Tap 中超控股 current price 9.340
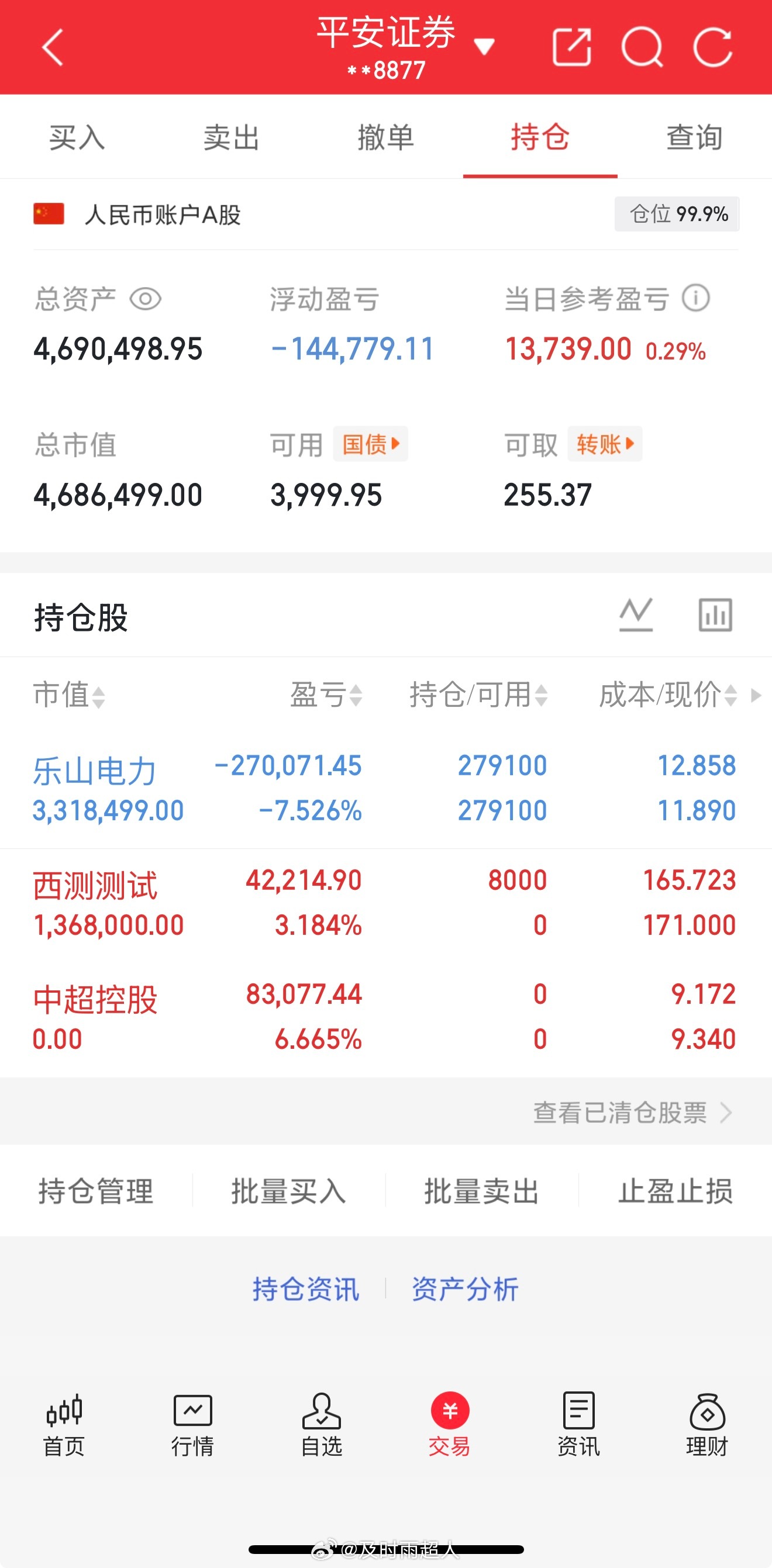 pos(704,1039)
